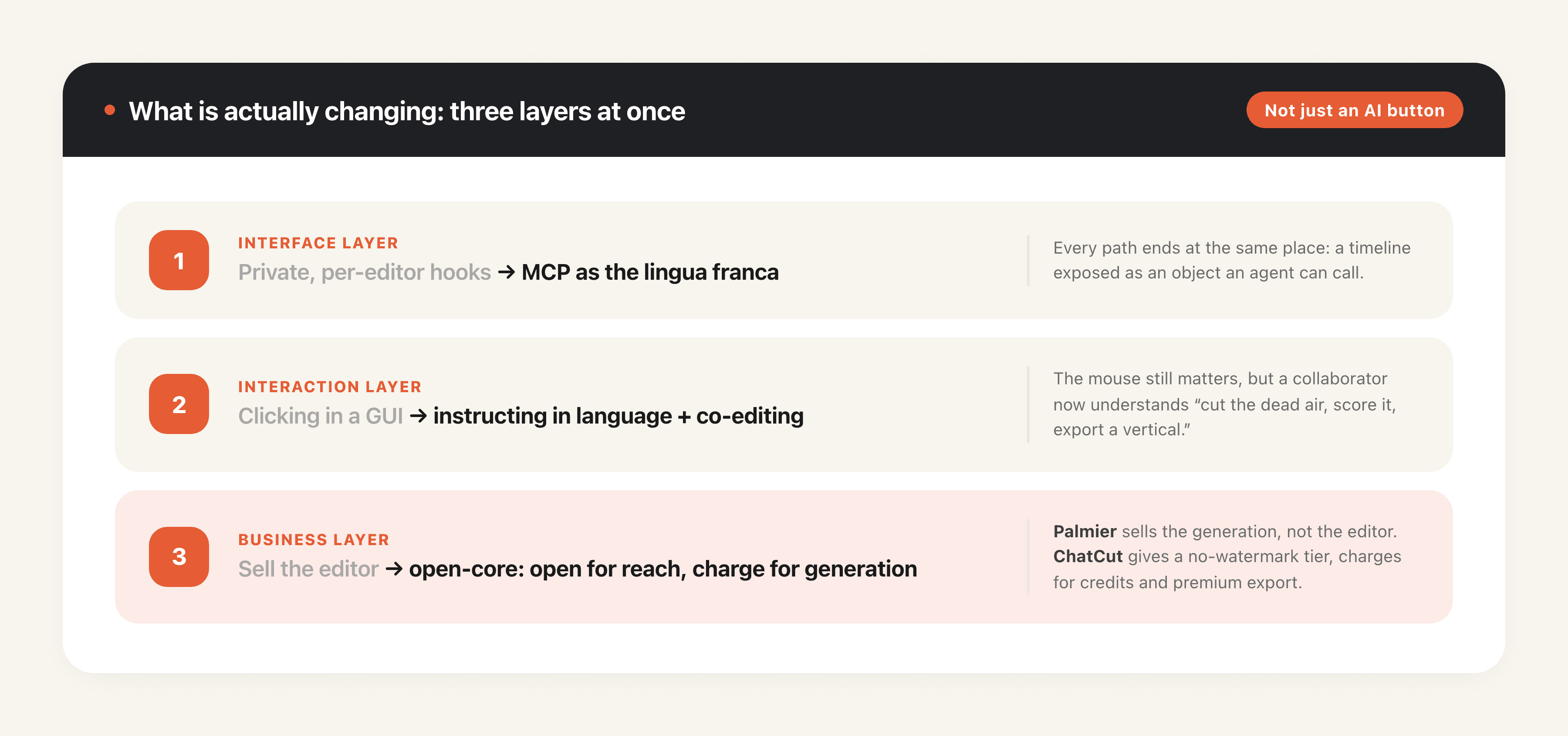Select the number 1 badge for Interface Layer
The width and height of the screenshot is (1568, 736).
click(179, 260)
